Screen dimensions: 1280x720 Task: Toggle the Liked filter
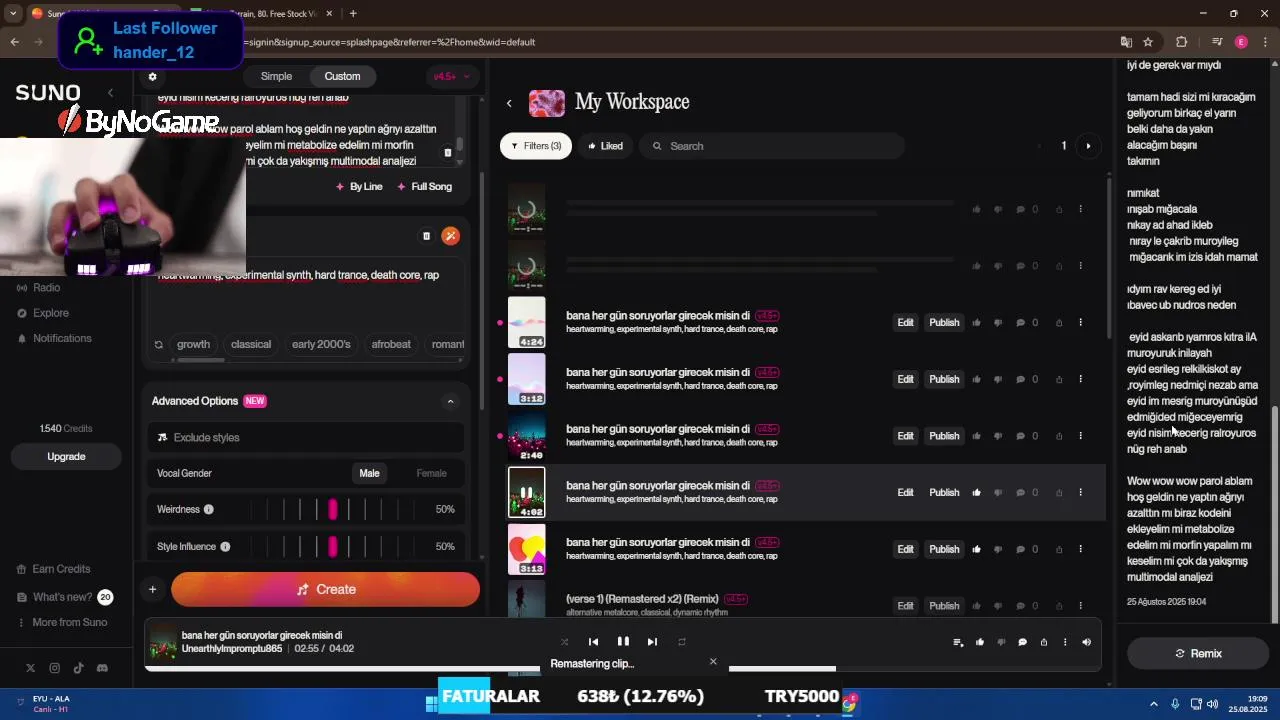(606, 146)
